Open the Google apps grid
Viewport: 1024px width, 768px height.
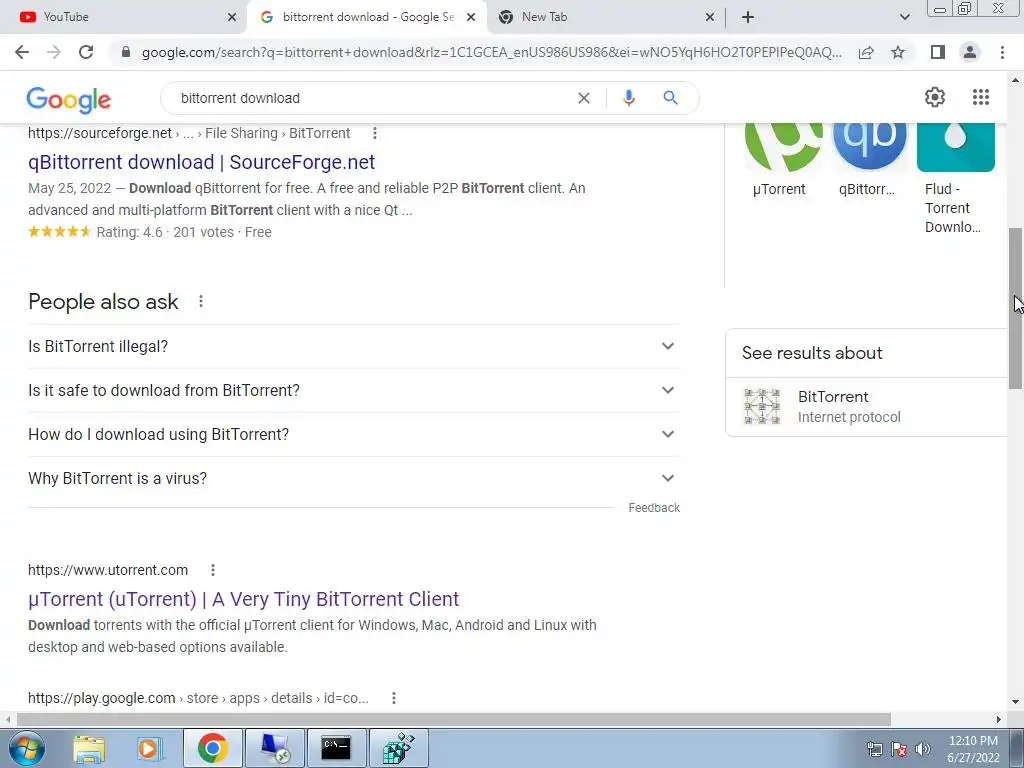pos(980,97)
